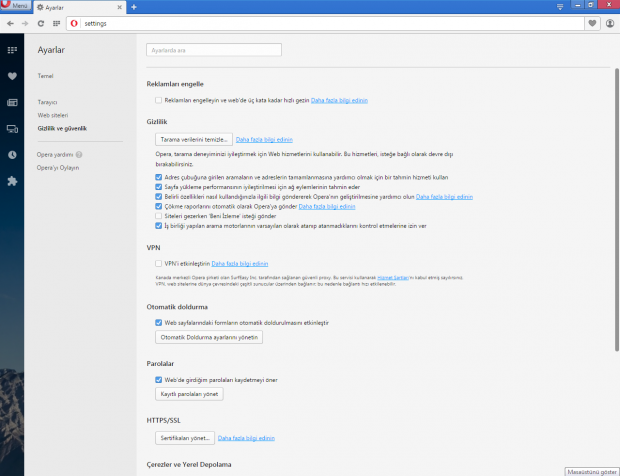Toggle address bar prediction service checkbox
The height and width of the screenshot is (476, 620).
tap(159, 177)
